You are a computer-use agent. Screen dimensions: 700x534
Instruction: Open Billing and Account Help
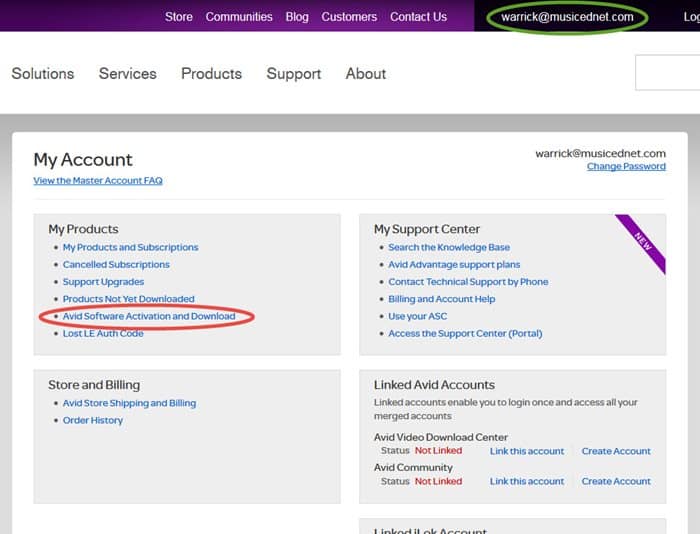[442, 299]
